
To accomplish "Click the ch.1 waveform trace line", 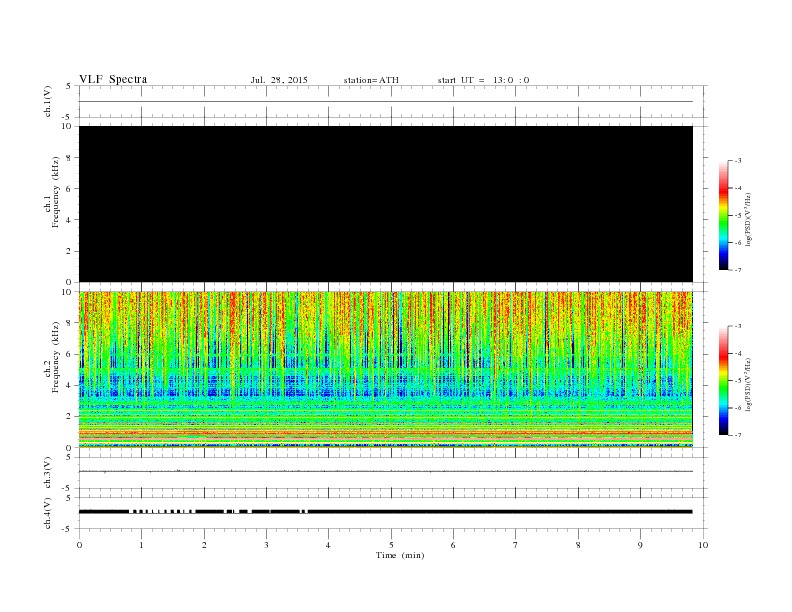I will pyautogui.click(x=386, y=101).
